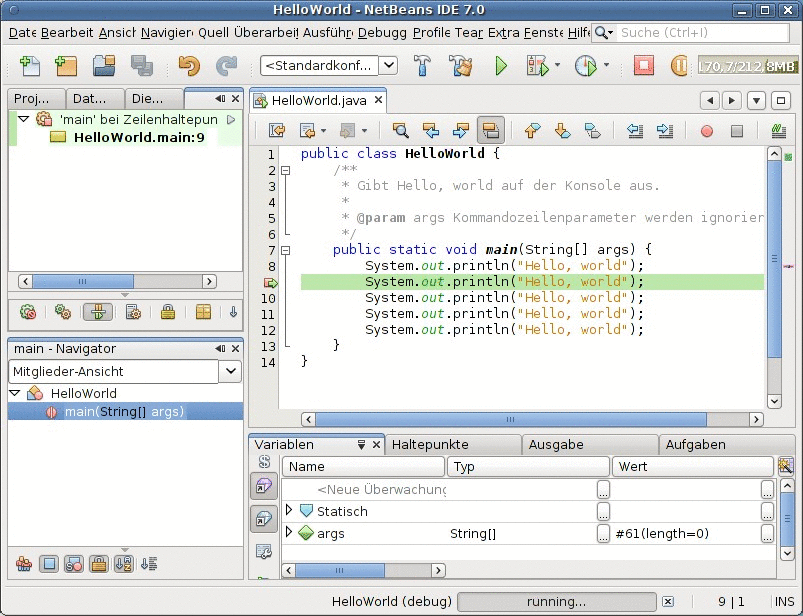Find selection using the magnifier editor icon
Viewport: 803px width, 616px height.
pyautogui.click(x=400, y=131)
